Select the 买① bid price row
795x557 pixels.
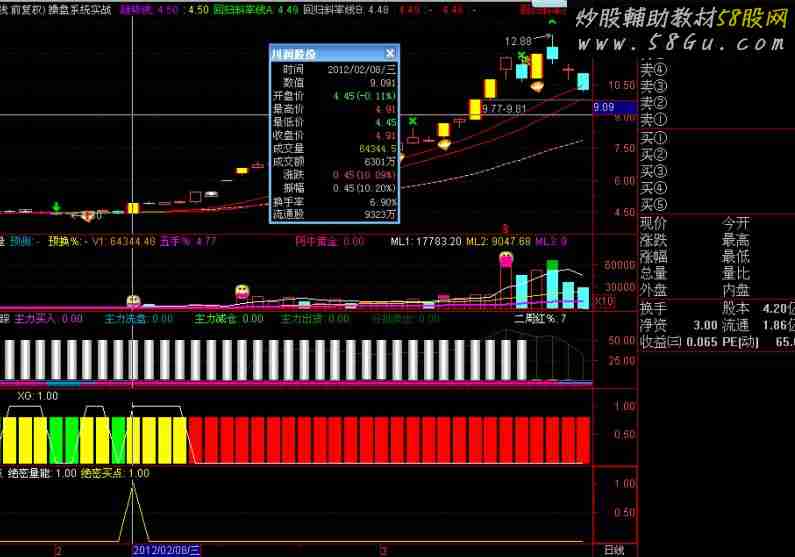[653, 138]
